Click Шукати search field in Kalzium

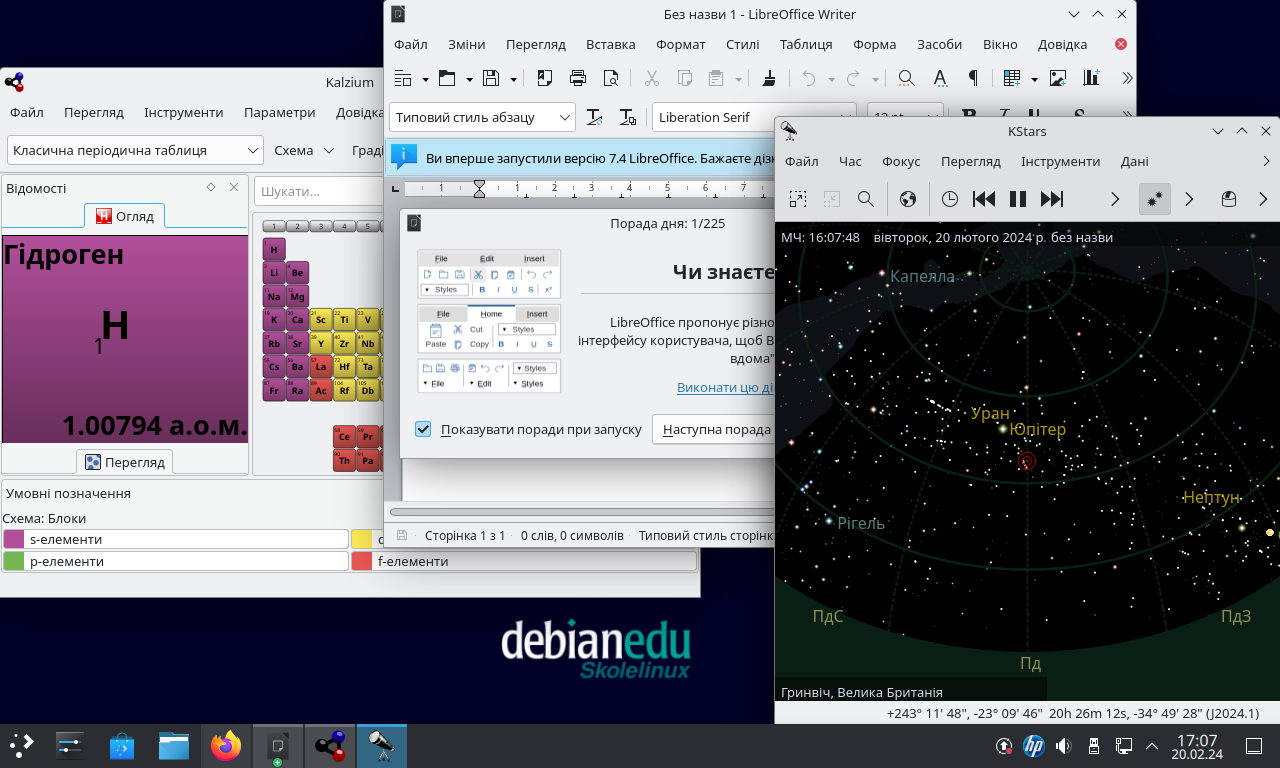pos(320,191)
